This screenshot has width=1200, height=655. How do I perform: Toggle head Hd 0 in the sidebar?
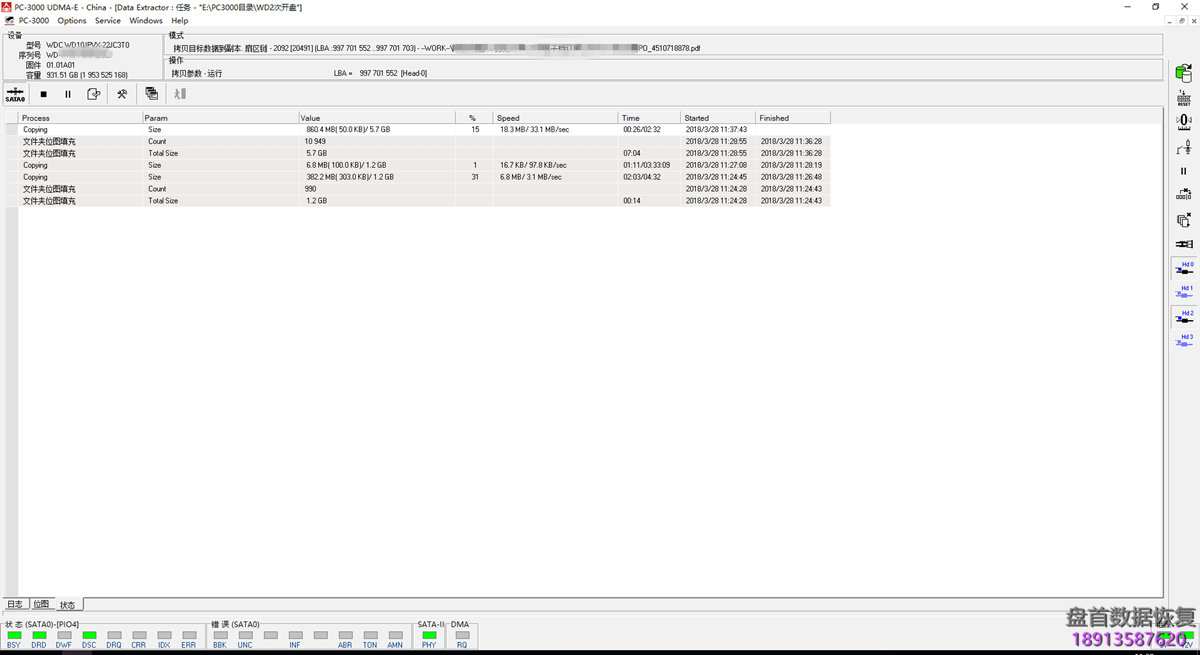tap(1184, 268)
